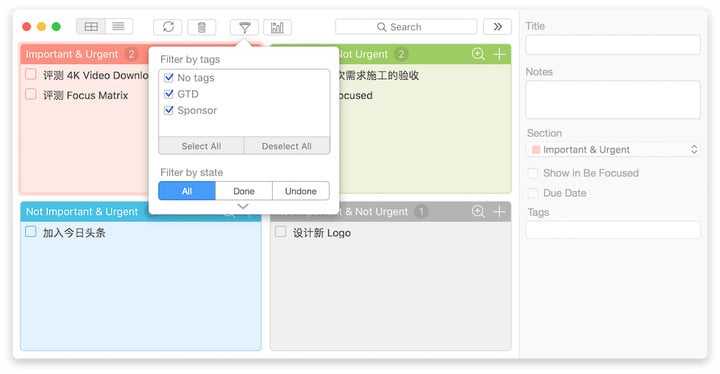Add task to green Not Urgent quadrant
This screenshot has height=374, width=720.
pyautogui.click(x=499, y=54)
